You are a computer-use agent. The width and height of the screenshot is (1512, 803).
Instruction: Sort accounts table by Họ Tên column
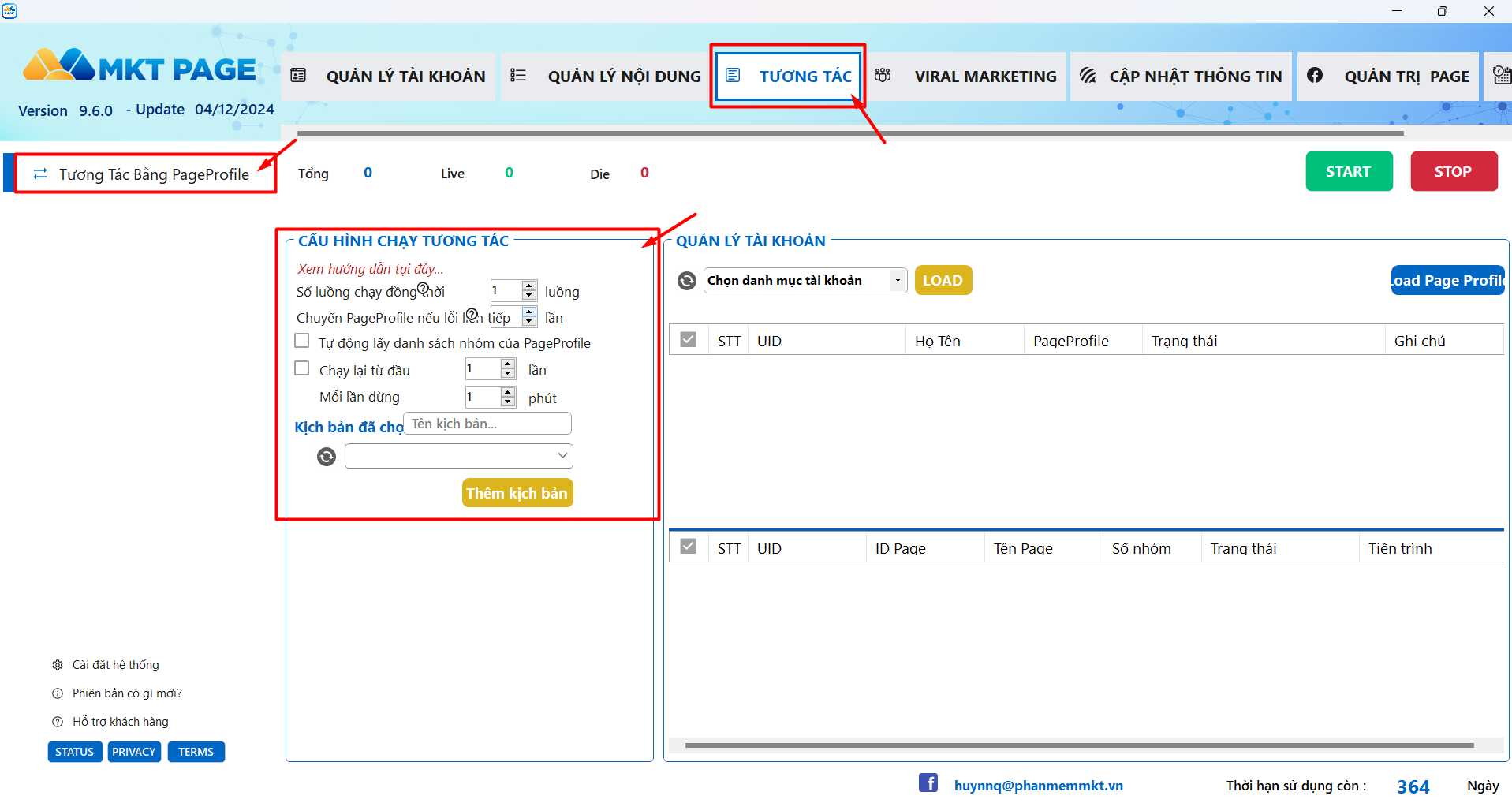tap(964, 341)
